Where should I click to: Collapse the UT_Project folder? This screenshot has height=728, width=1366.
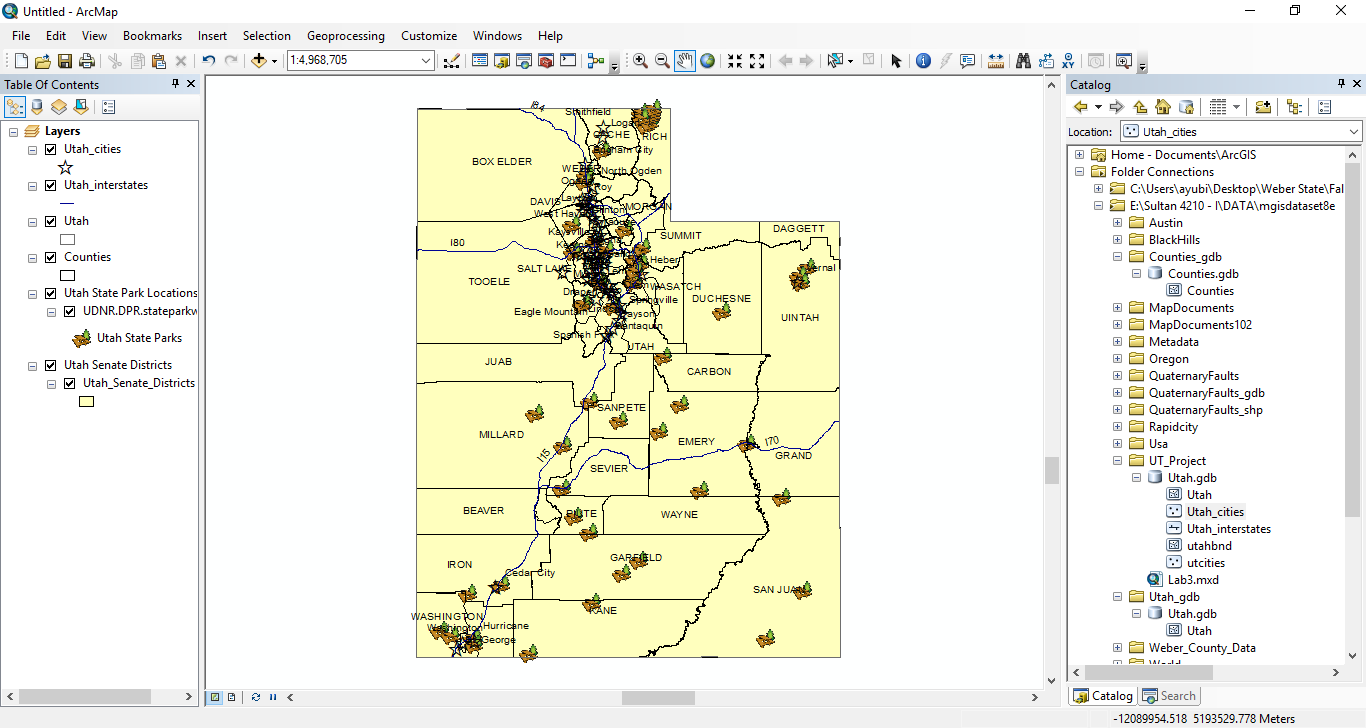pyautogui.click(x=1117, y=461)
